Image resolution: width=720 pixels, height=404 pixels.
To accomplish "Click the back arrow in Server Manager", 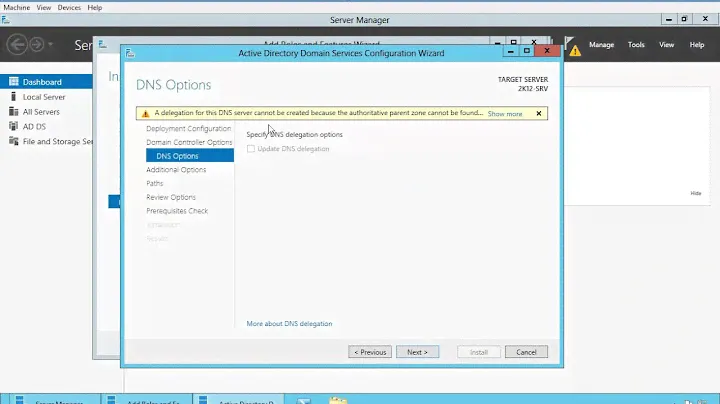I will (17, 45).
